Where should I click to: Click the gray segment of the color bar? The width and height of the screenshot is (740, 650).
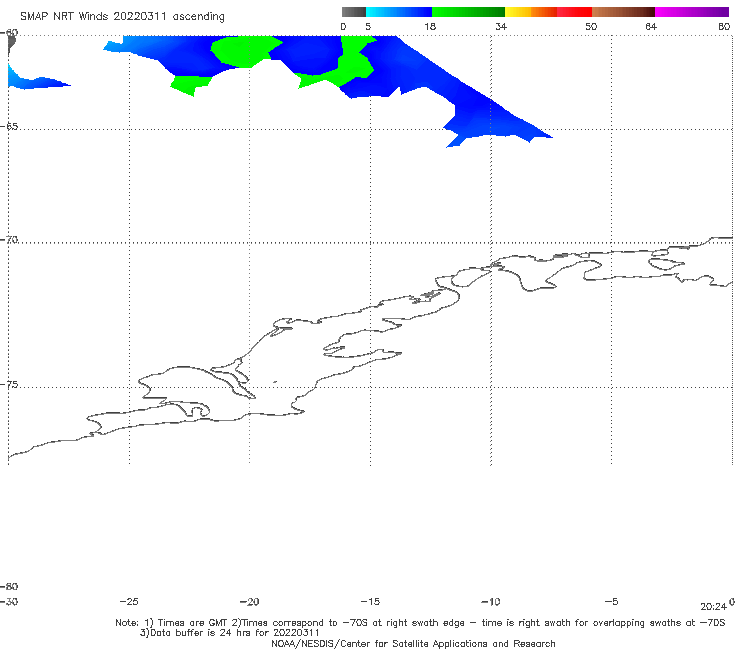click(x=353, y=12)
